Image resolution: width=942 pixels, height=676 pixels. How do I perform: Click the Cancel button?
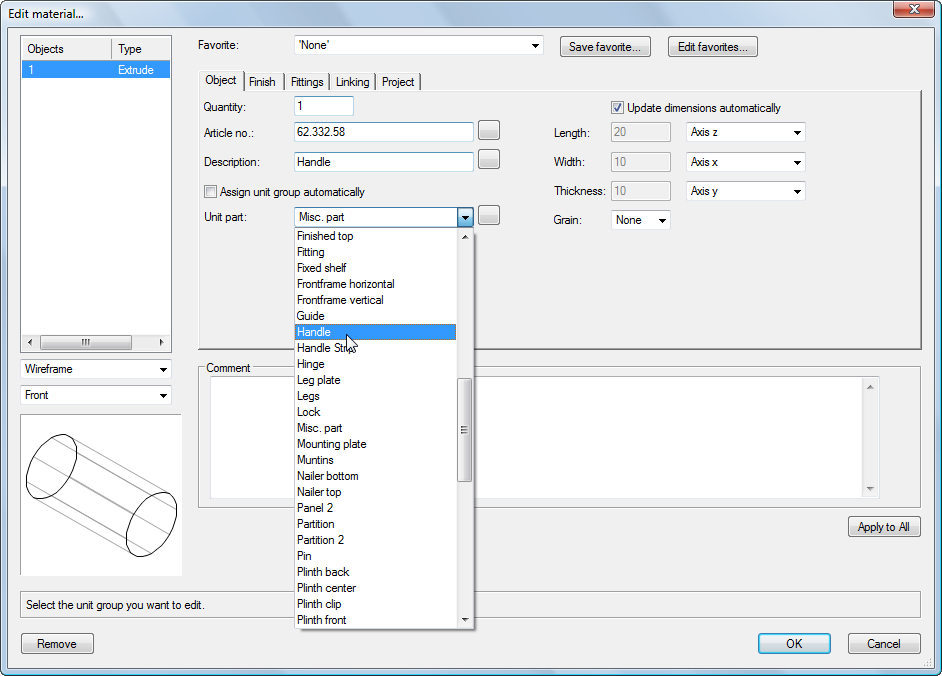click(x=884, y=644)
